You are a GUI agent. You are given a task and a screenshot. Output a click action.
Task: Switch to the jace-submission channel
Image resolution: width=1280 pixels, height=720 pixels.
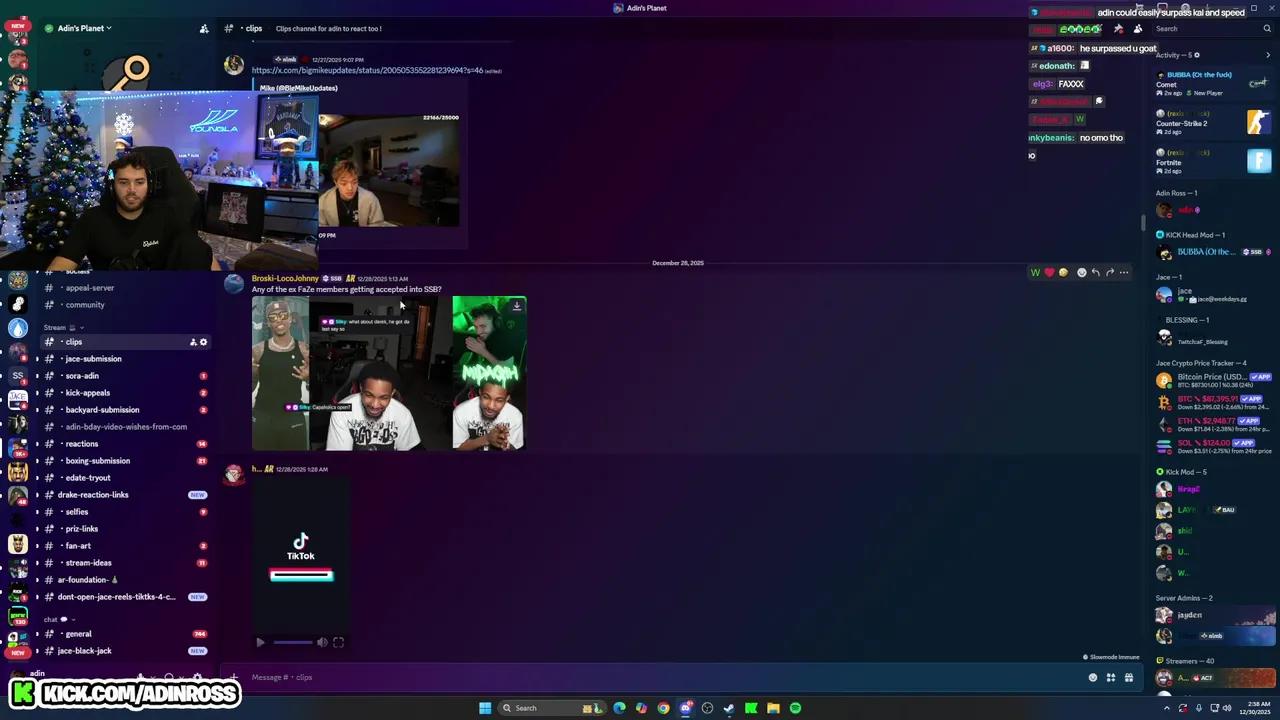pos(93,358)
